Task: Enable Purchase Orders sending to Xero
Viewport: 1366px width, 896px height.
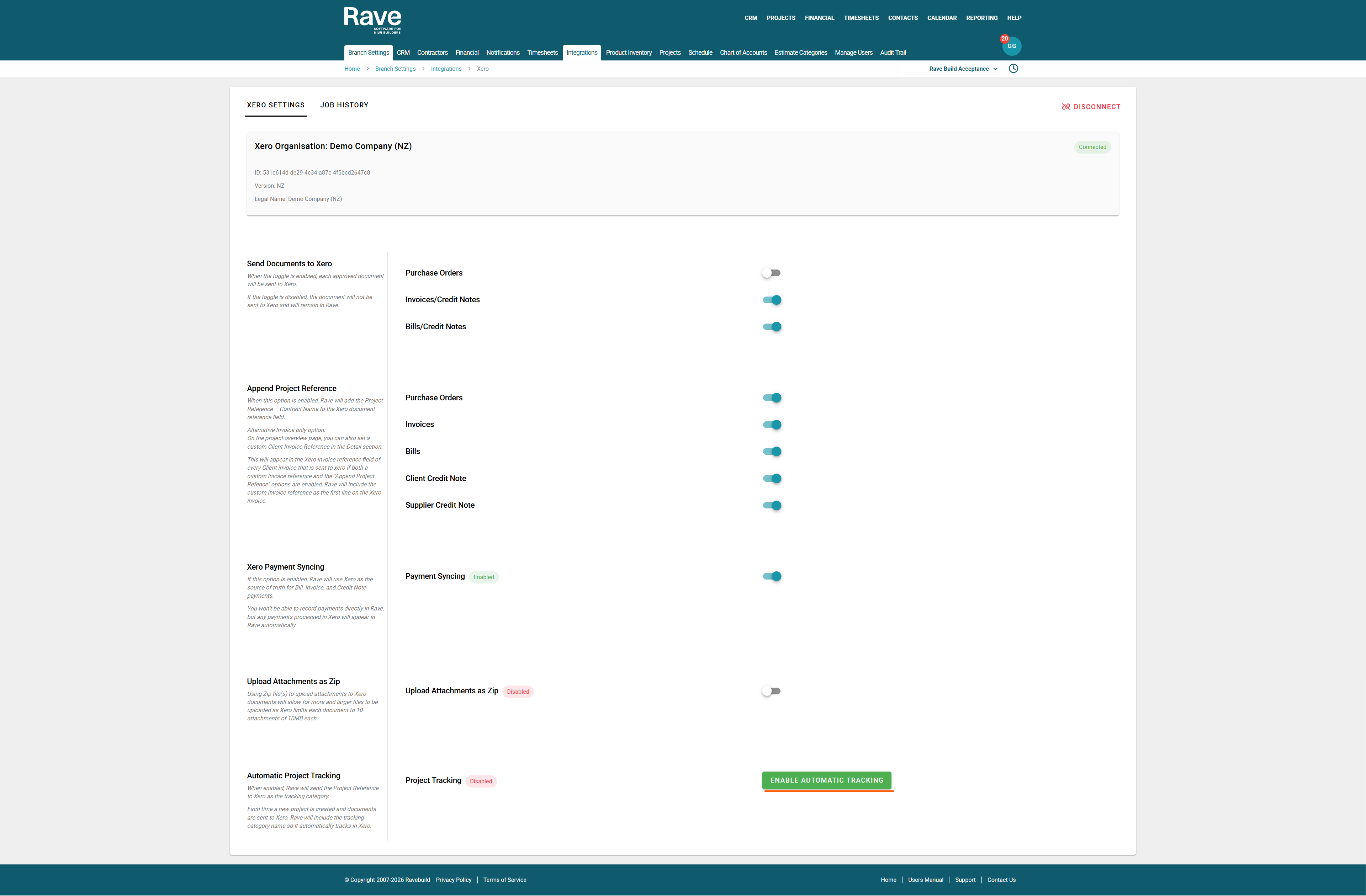Action: 771,273
